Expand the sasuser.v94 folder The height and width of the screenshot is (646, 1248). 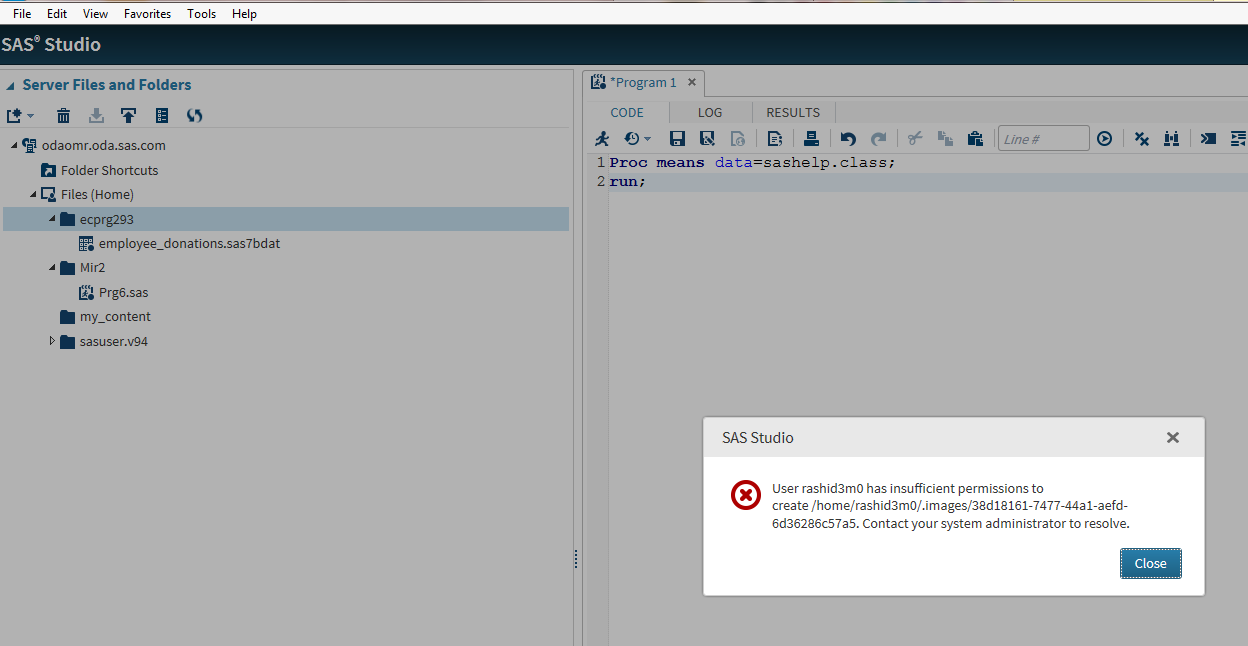click(51, 341)
